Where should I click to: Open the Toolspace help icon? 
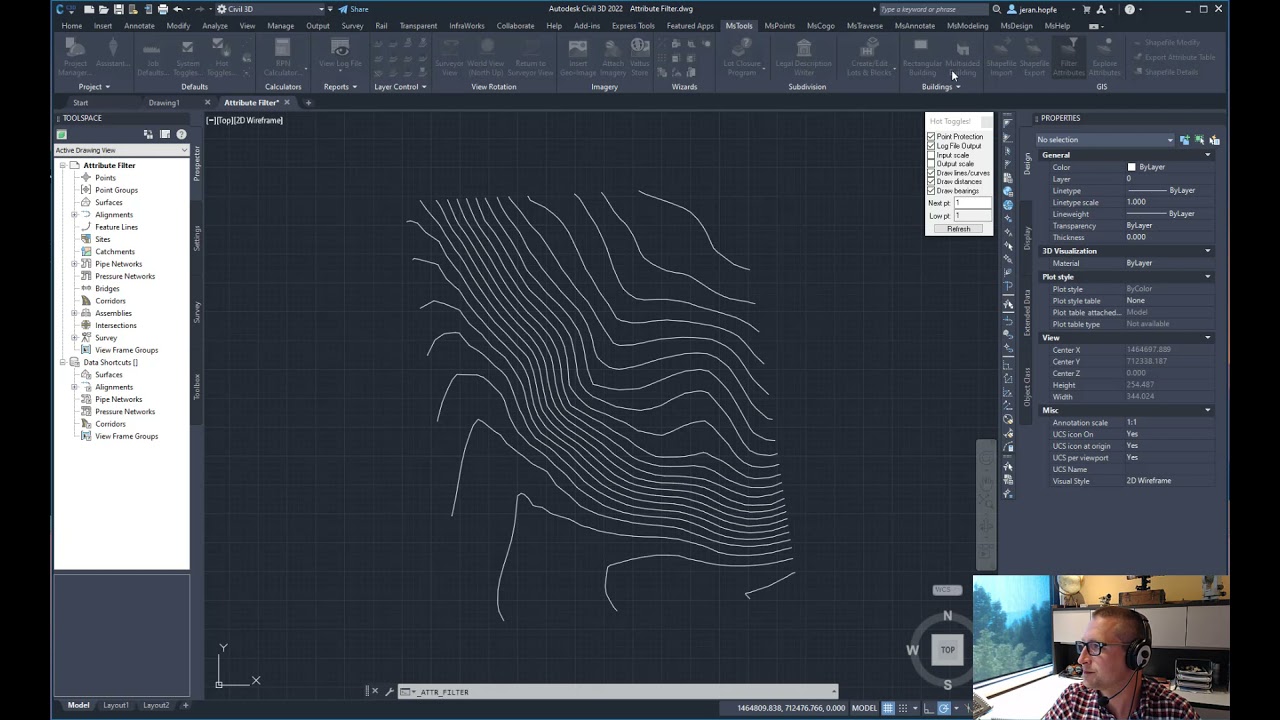[181, 134]
